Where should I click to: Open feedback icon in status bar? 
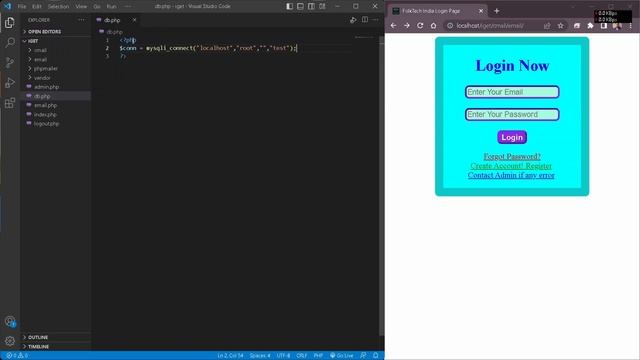363,356
